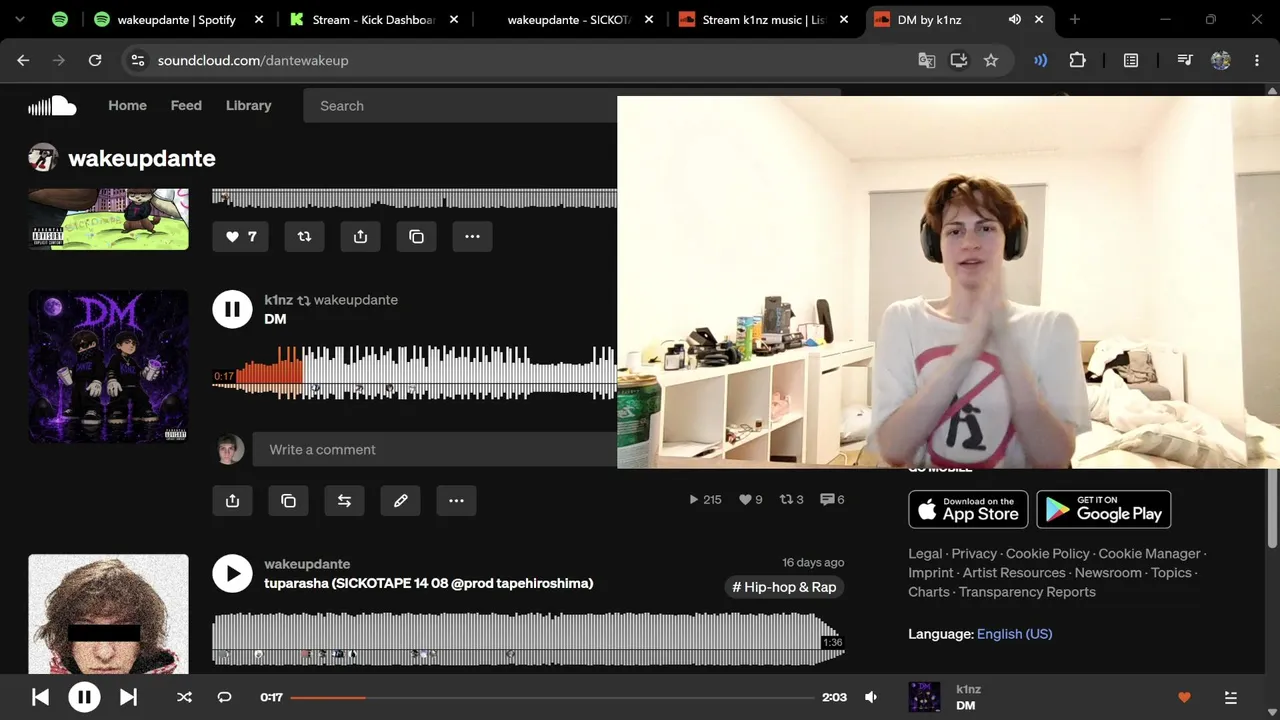The image size is (1280, 720).
Task: Switch to the pinned Spotify tab
Action: (x=60, y=19)
